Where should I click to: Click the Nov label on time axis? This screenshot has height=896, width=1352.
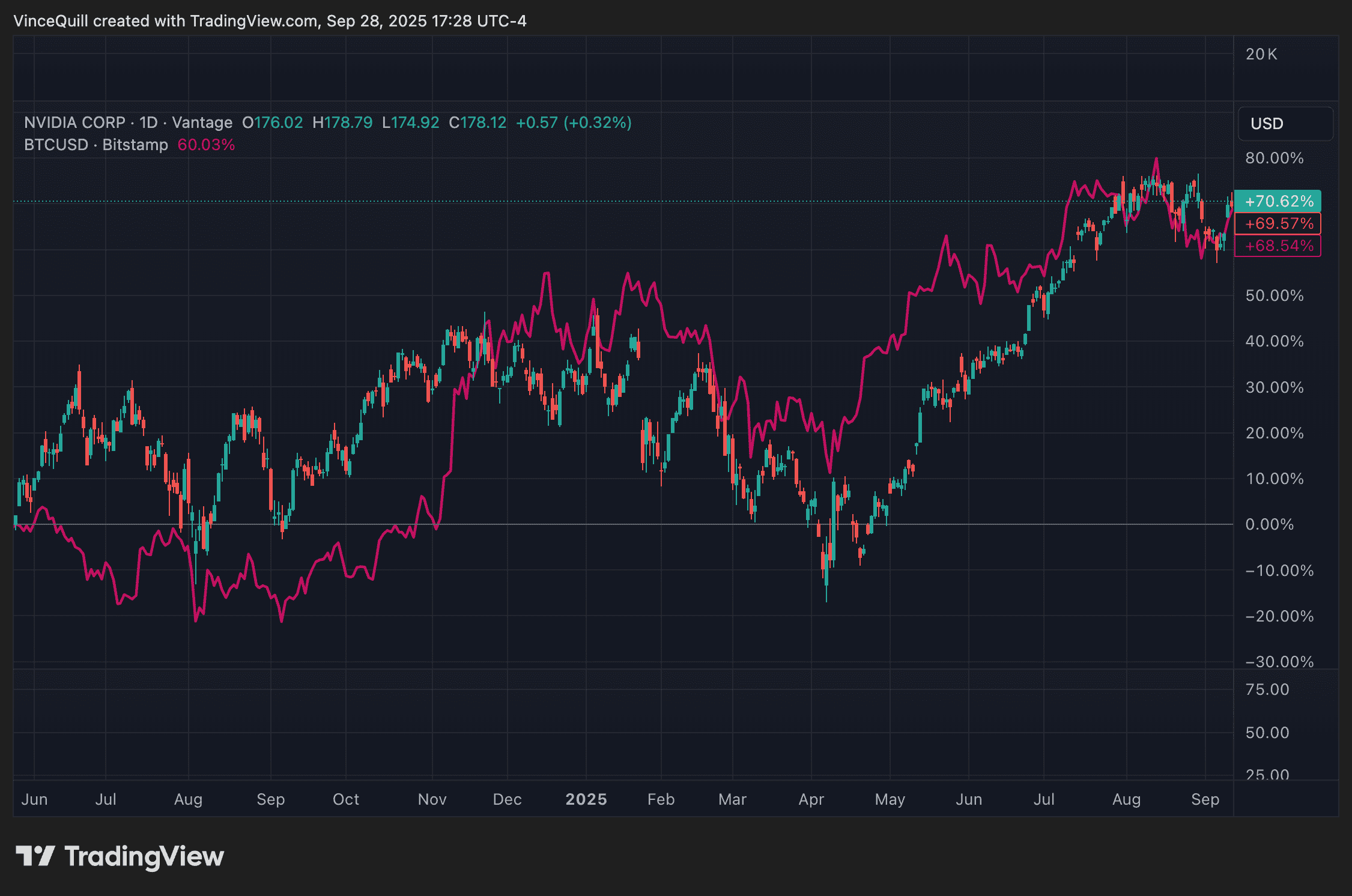click(x=432, y=799)
